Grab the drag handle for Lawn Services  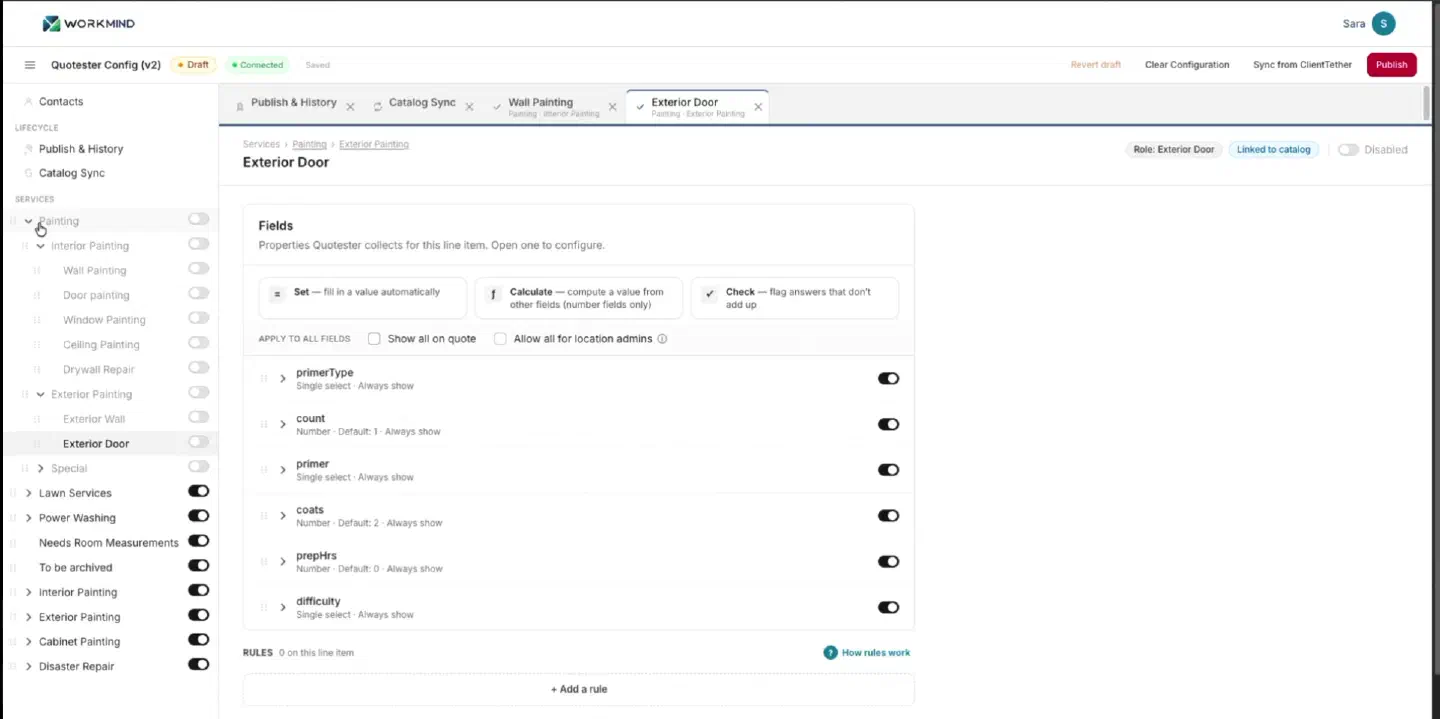tap(13, 493)
